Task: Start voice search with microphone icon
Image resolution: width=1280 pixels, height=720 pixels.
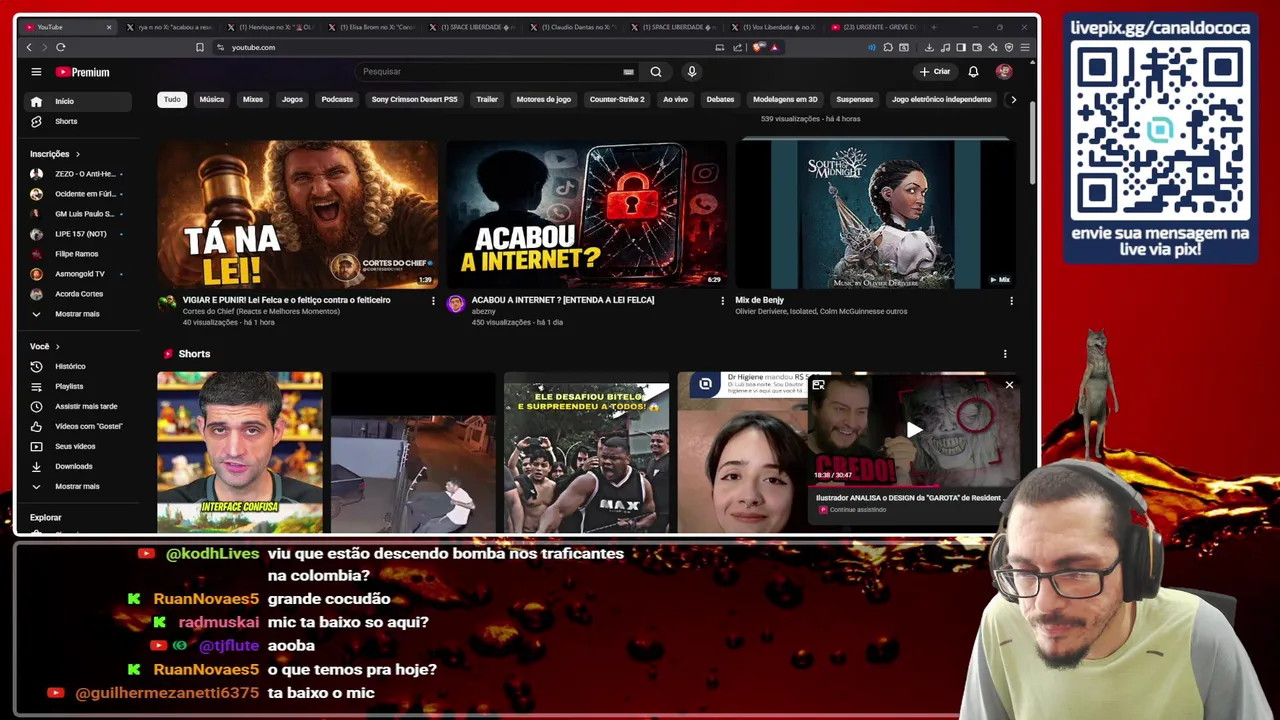Action: coord(691,72)
